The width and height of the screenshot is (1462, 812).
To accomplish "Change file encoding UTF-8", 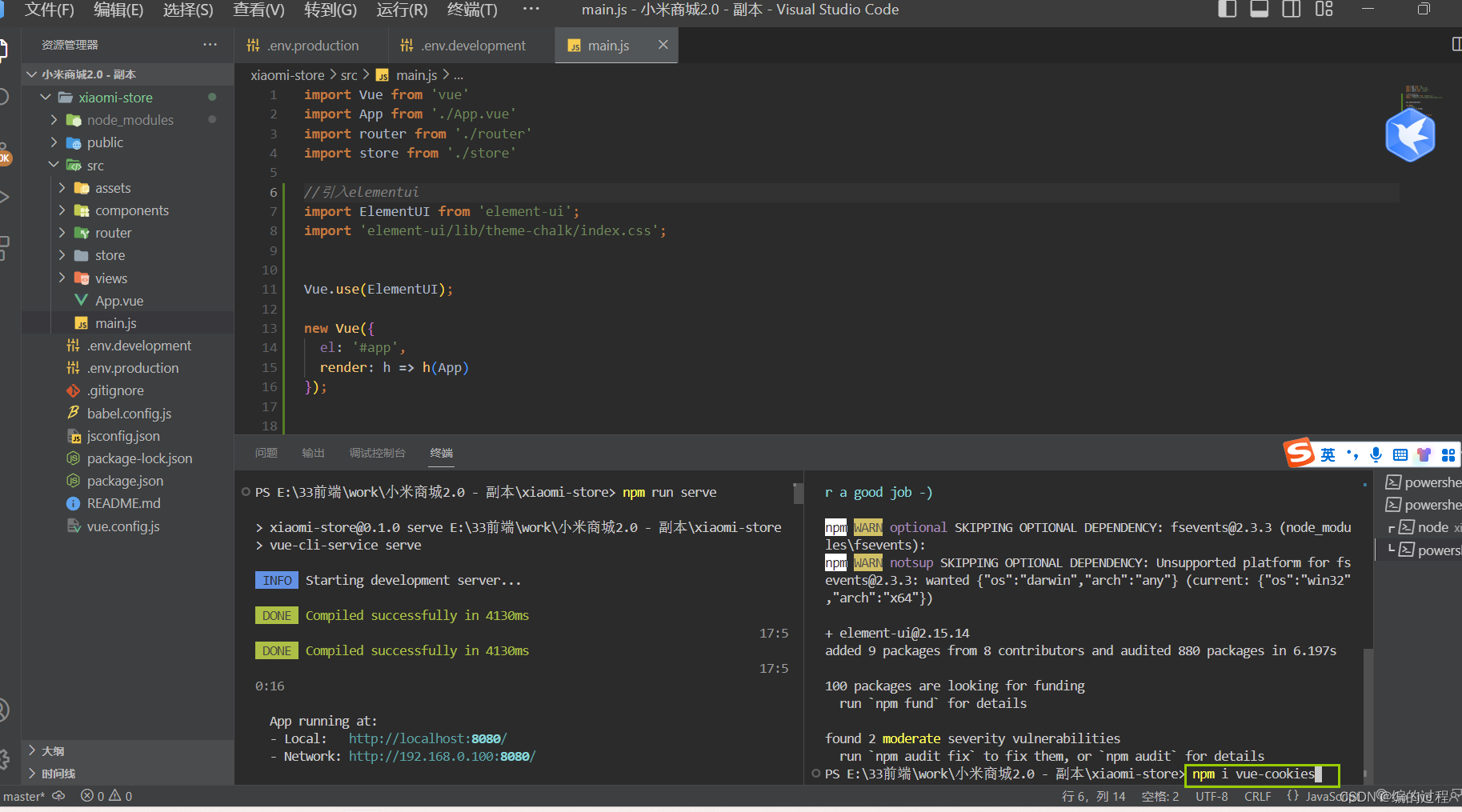I will coord(1212,797).
